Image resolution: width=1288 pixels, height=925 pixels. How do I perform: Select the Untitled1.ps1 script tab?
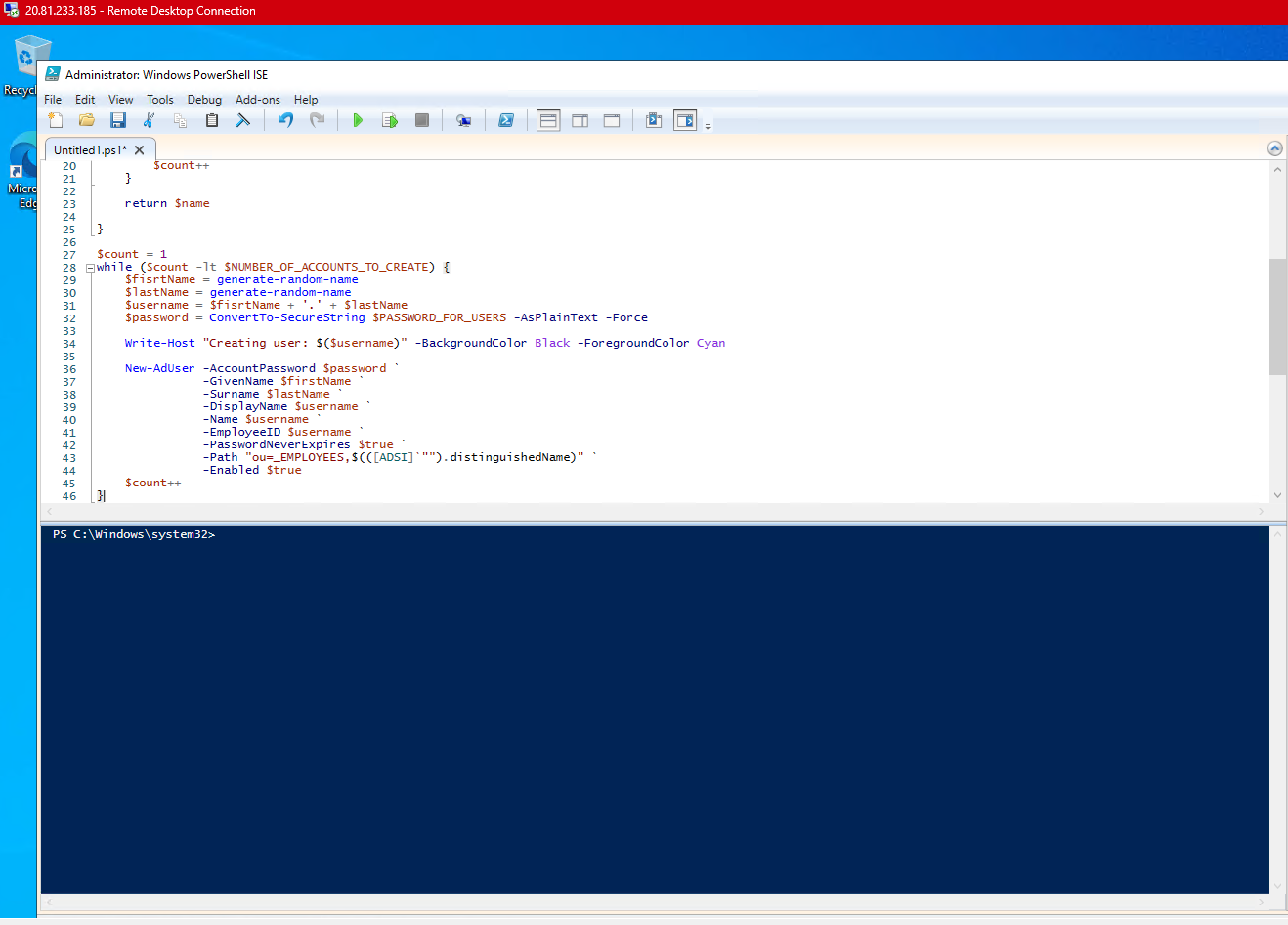(x=90, y=149)
